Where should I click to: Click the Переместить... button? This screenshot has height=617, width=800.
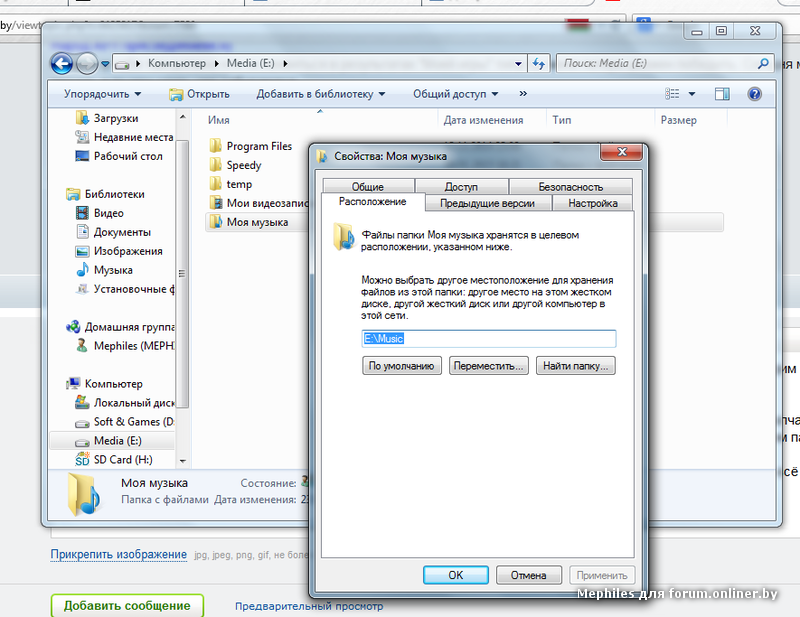(488, 366)
